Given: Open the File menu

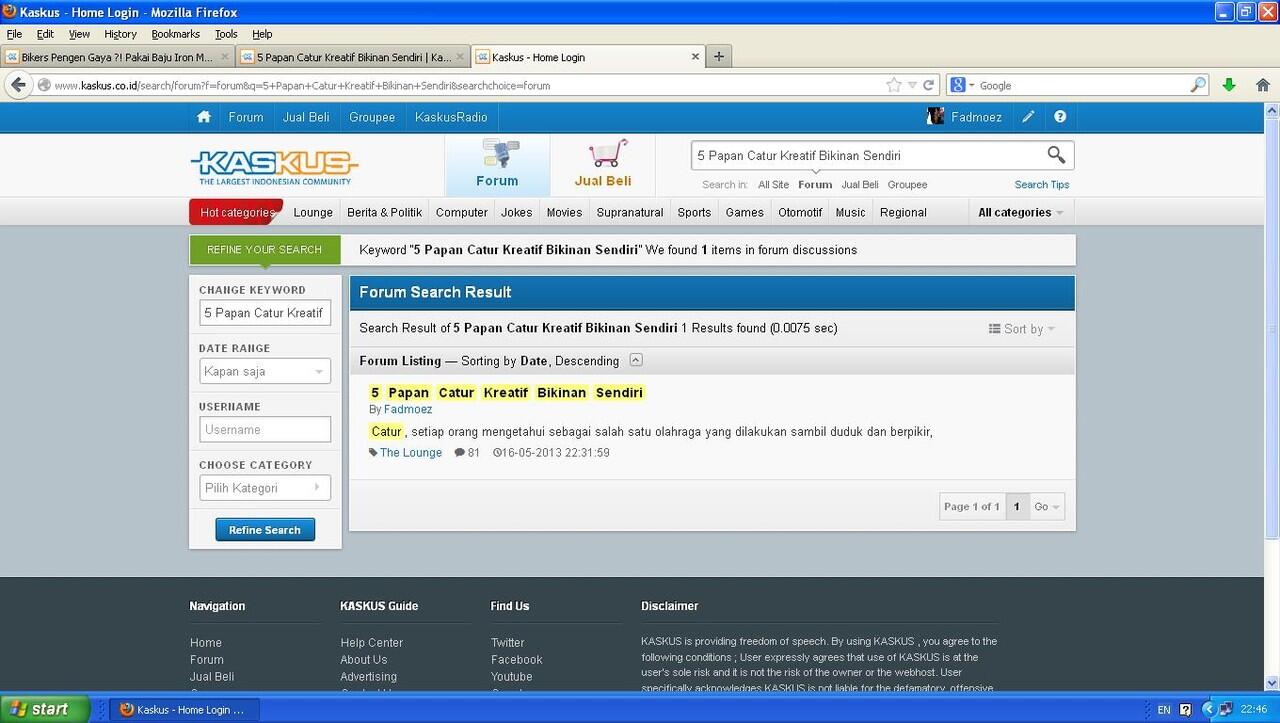Looking at the screenshot, I should point(15,34).
